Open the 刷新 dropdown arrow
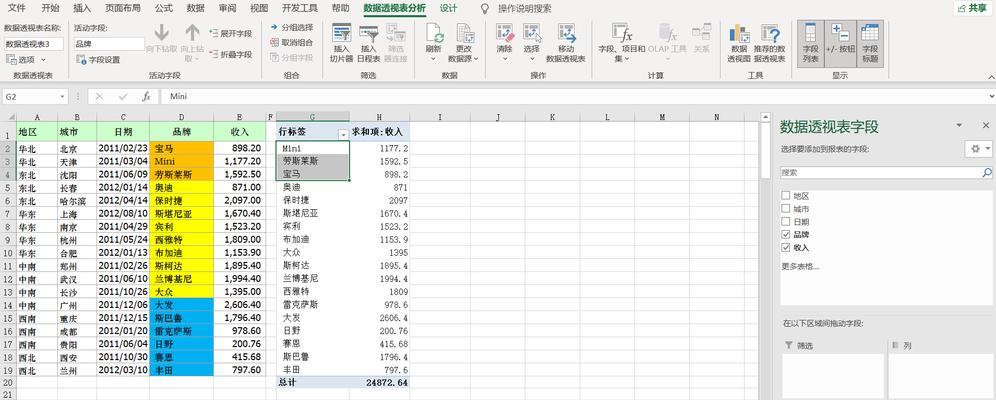 [433, 59]
